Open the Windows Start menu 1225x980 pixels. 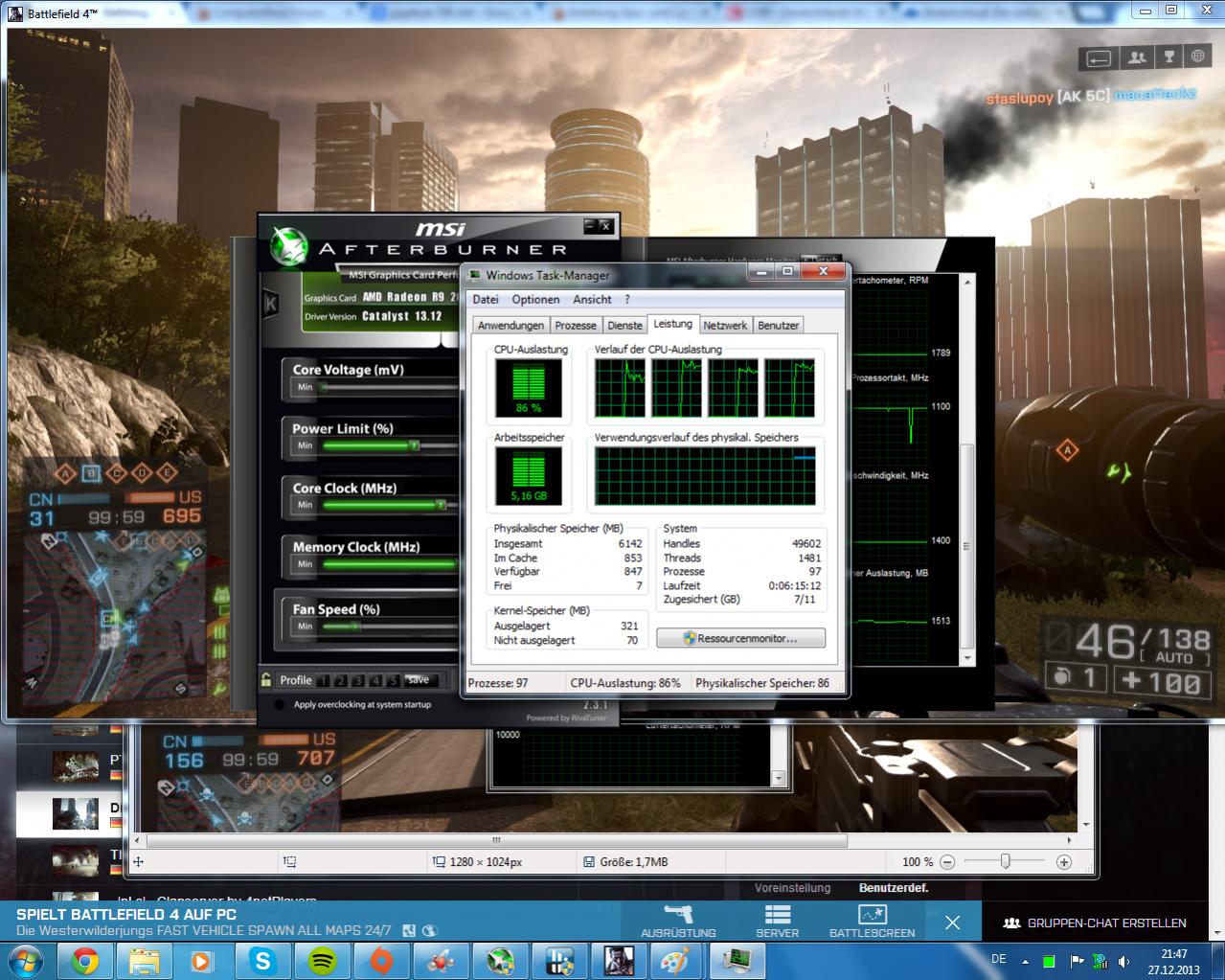tap(26, 960)
